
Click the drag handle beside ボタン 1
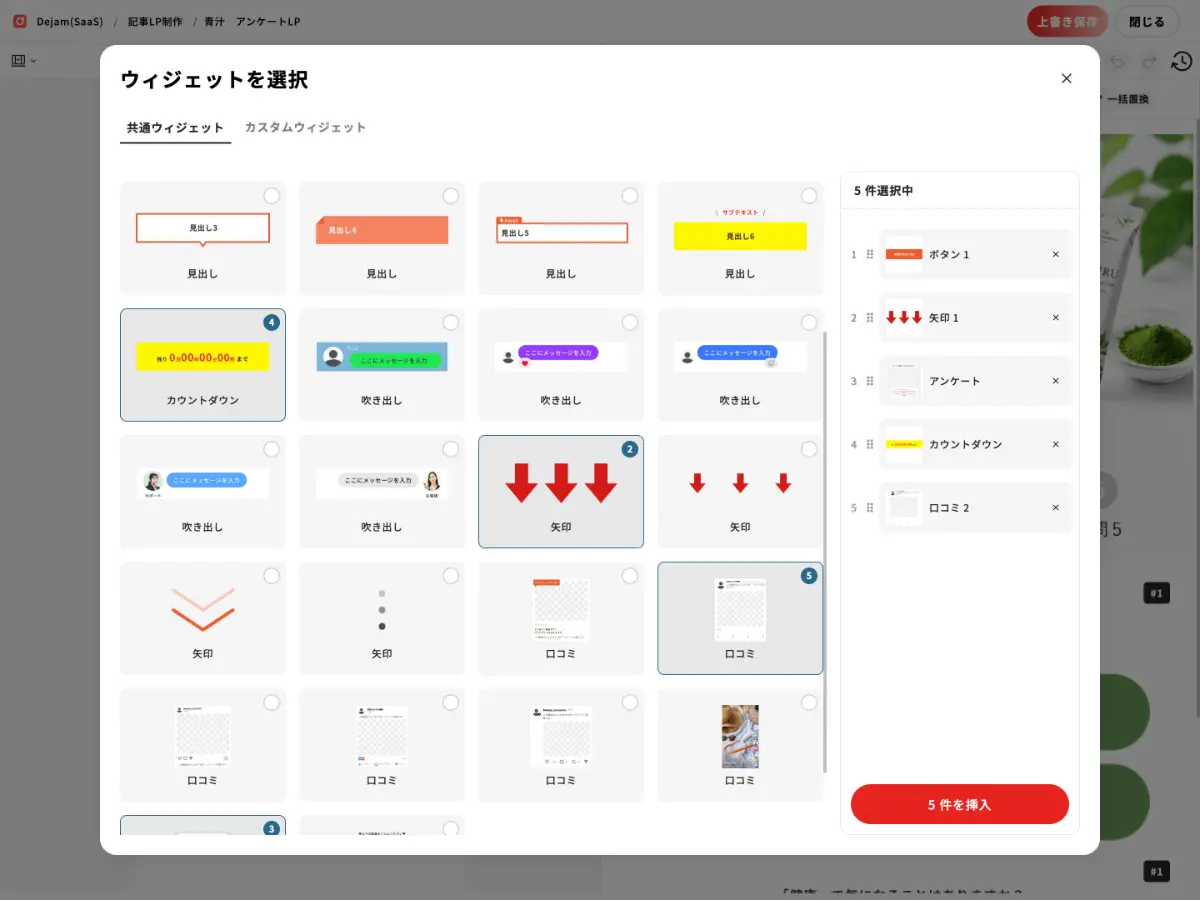[x=869, y=254]
